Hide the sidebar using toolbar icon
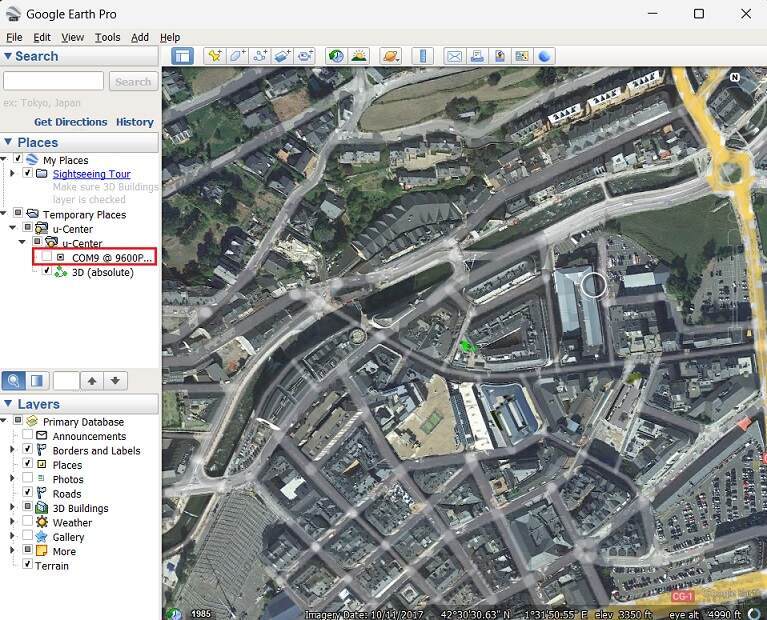Viewport: 767px width, 620px height. click(x=182, y=56)
